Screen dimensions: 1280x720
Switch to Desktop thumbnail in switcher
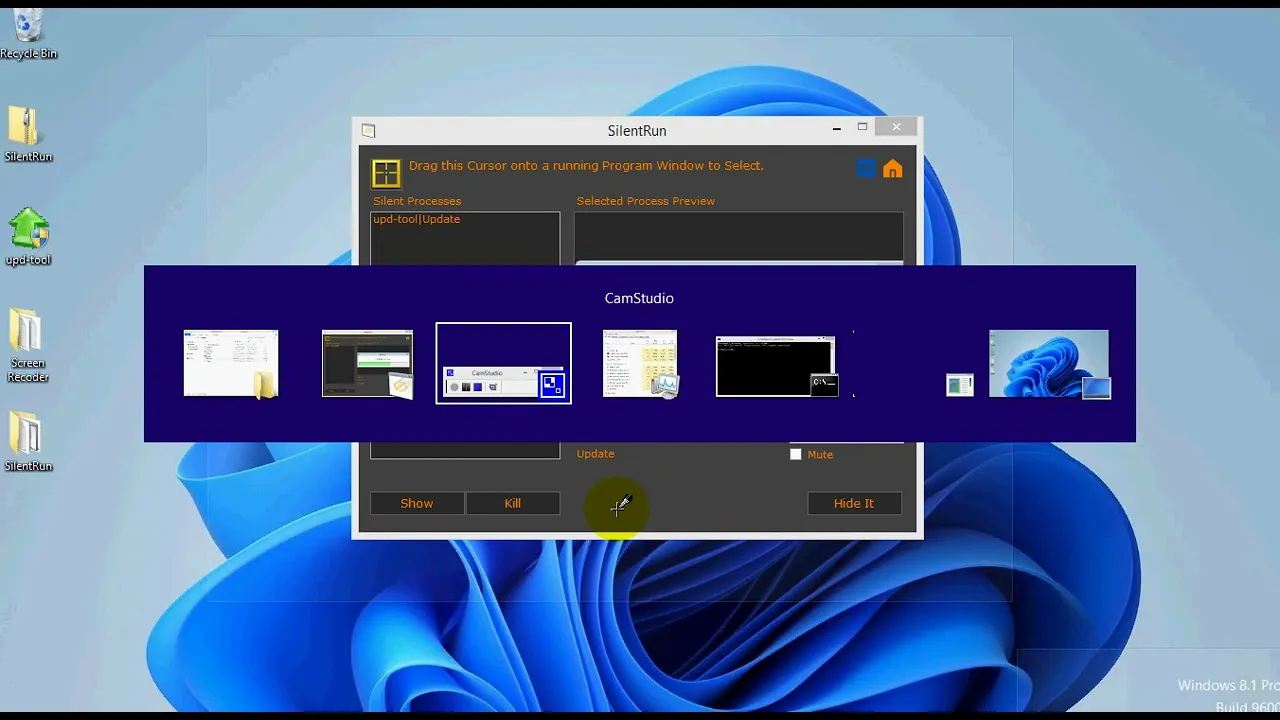1049,364
